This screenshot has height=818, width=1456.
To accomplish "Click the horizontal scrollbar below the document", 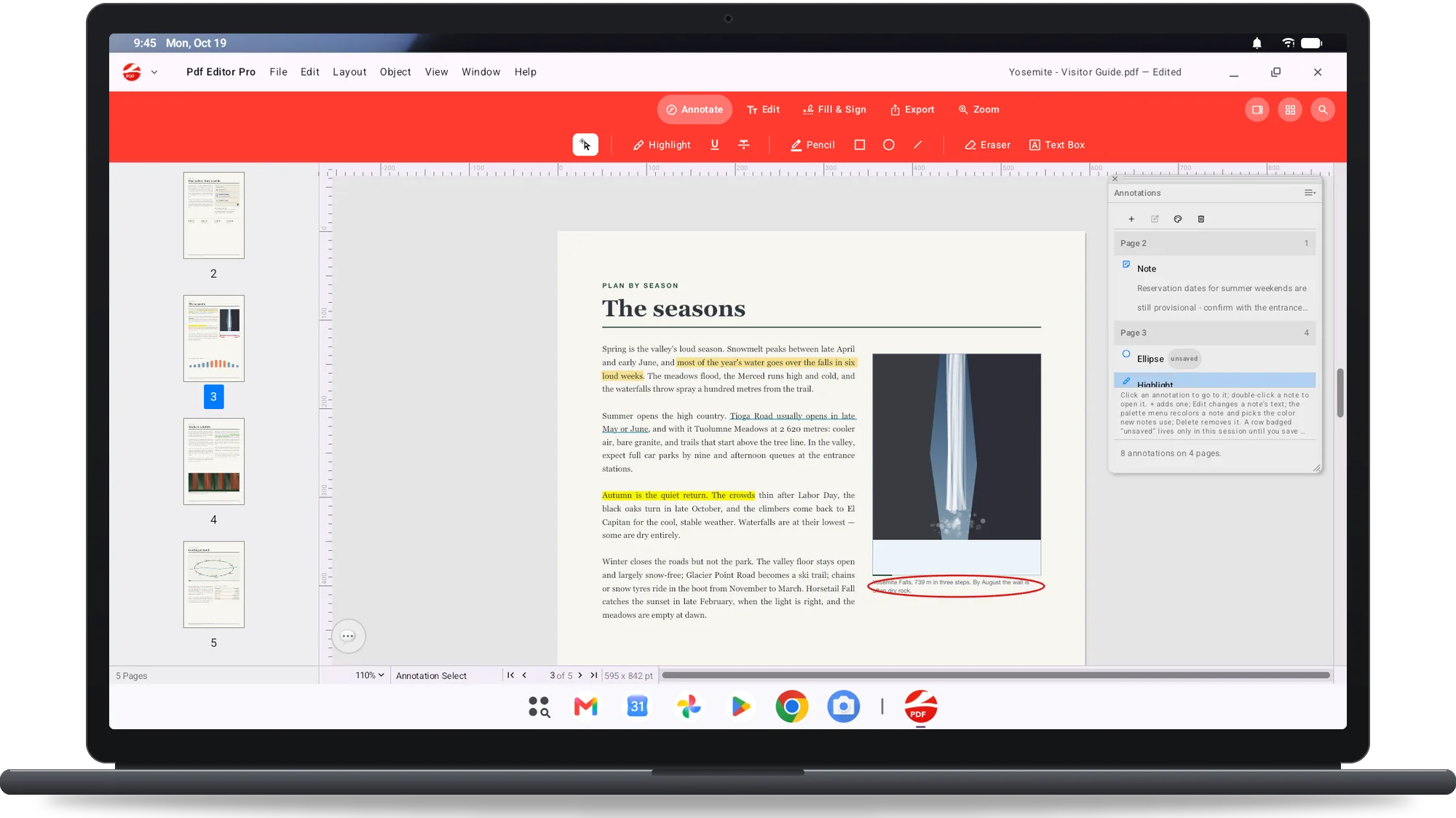I will point(996,675).
